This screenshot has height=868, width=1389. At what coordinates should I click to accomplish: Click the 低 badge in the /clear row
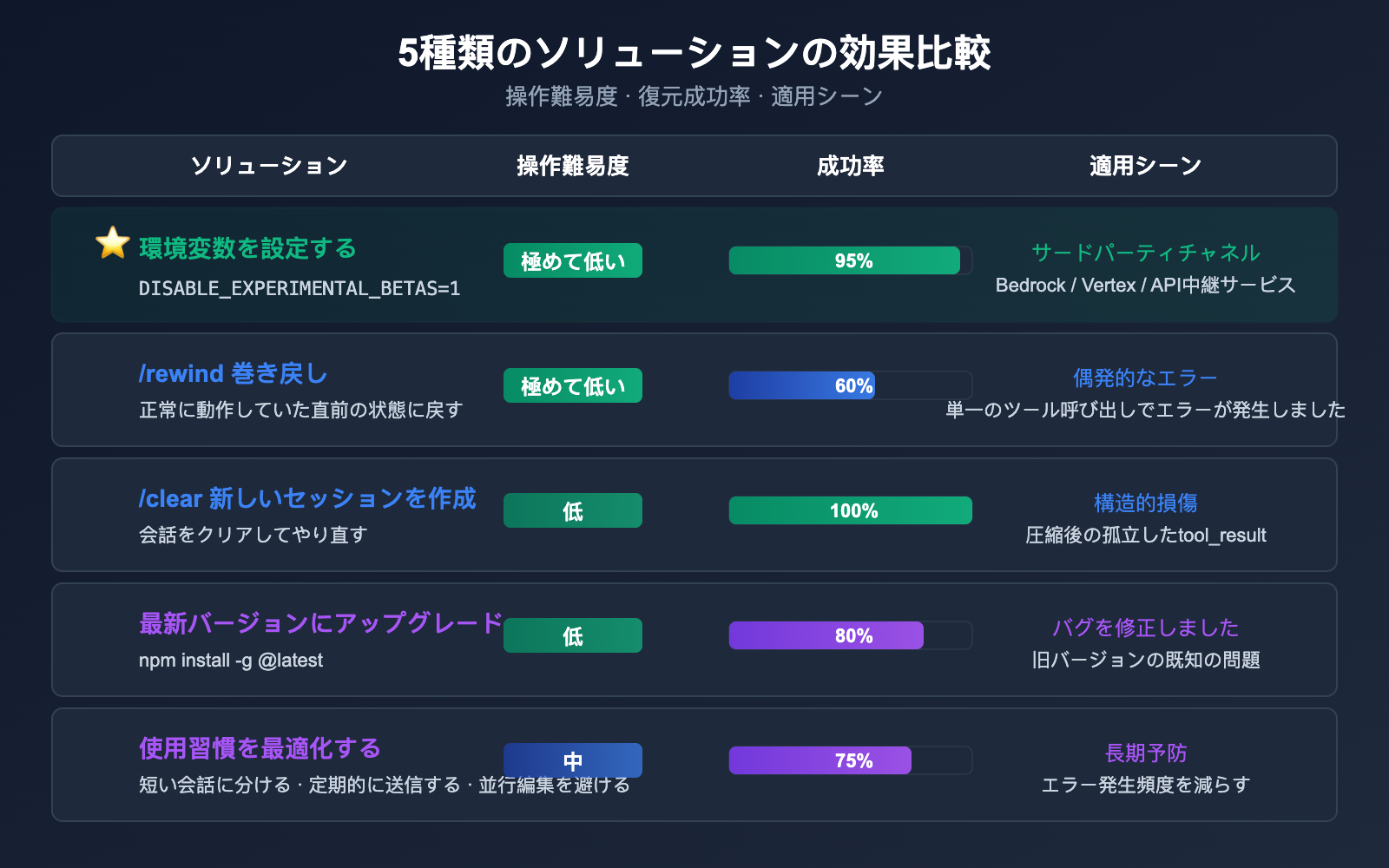point(573,510)
